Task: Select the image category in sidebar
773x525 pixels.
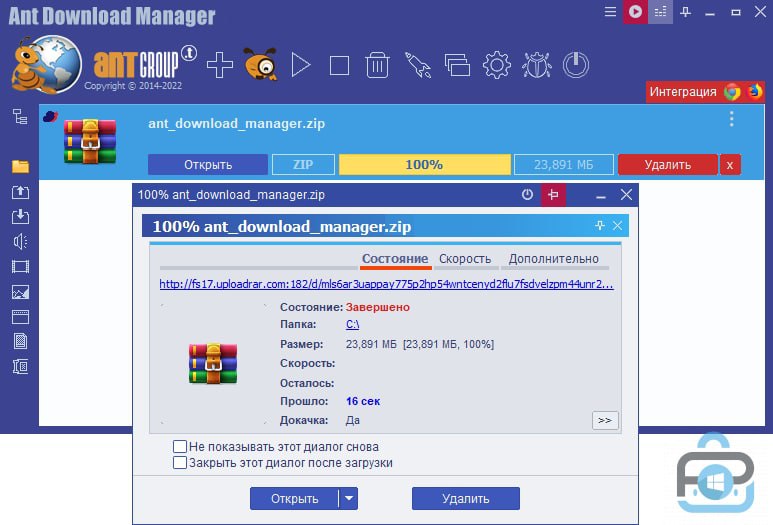Action: pos(20,292)
